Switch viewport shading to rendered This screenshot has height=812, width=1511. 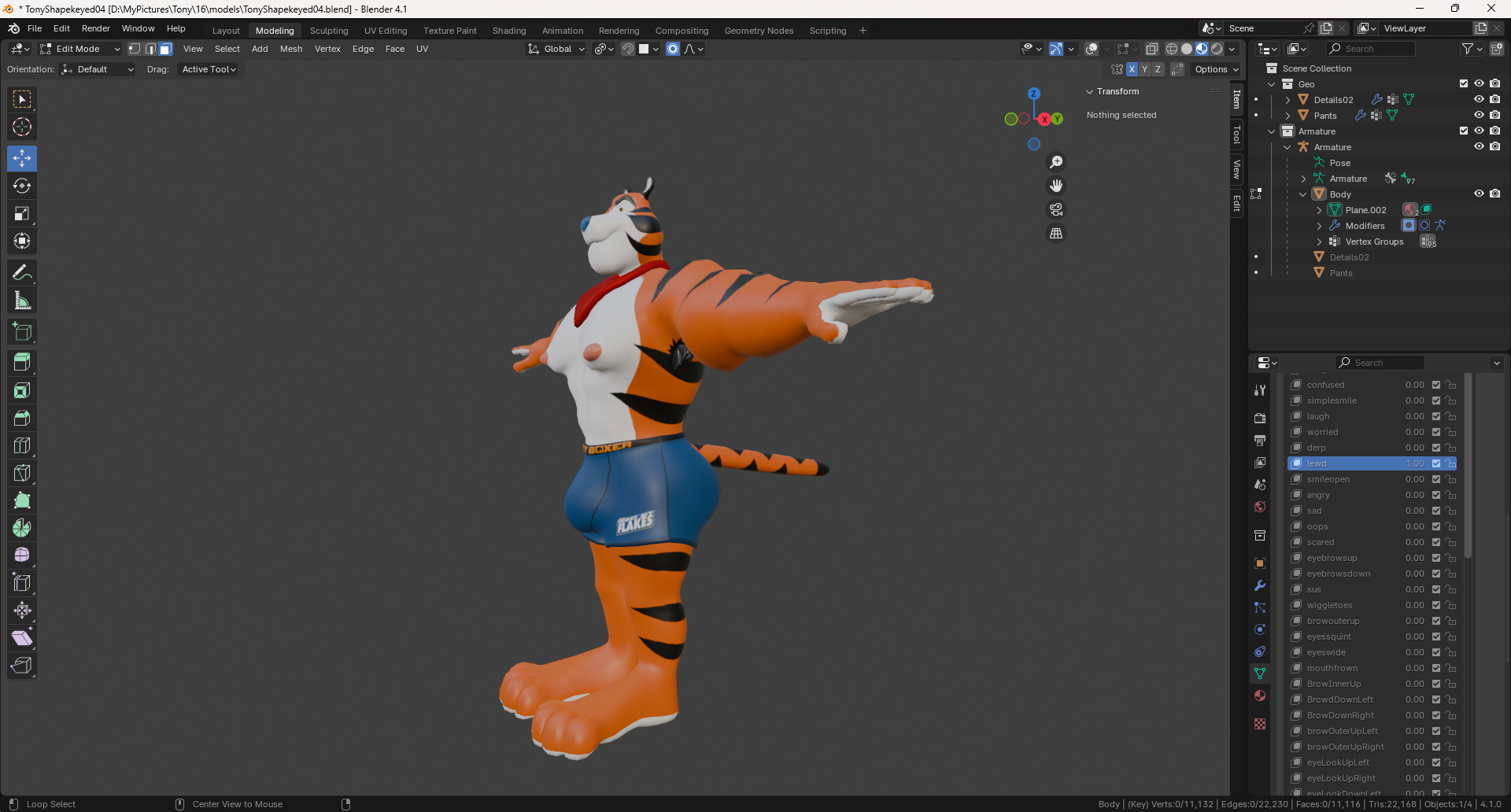click(x=1217, y=49)
